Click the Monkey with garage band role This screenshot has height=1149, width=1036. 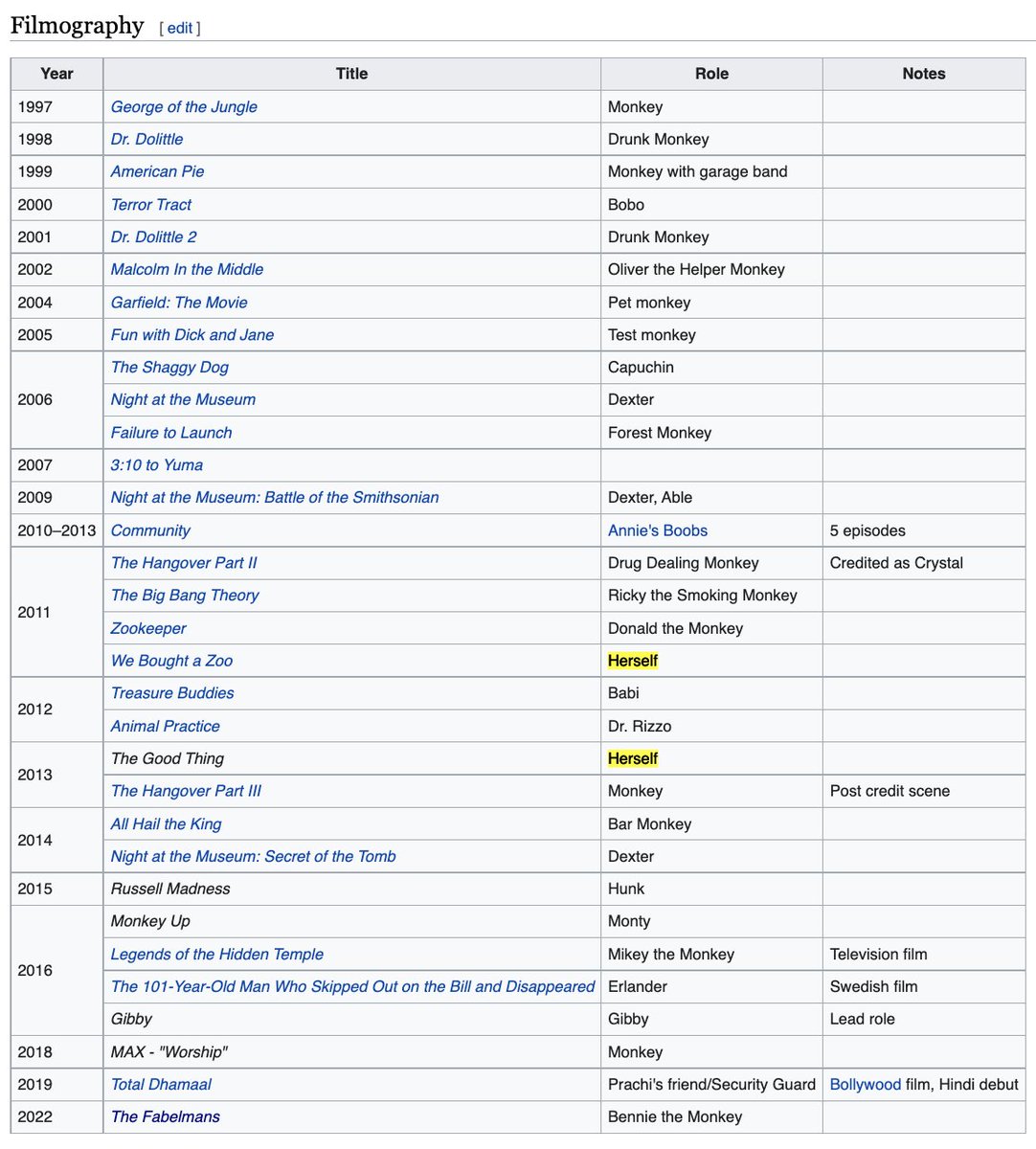(x=697, y=172)
